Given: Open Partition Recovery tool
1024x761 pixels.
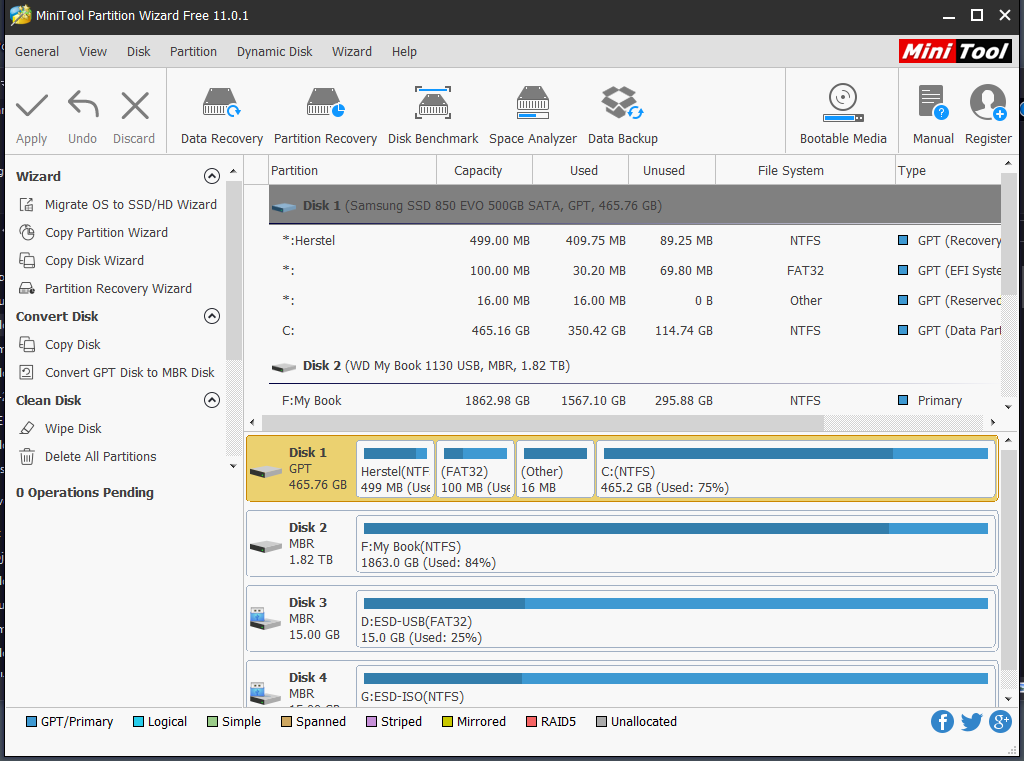Looking at the screenshot, I should pos(325,116).
